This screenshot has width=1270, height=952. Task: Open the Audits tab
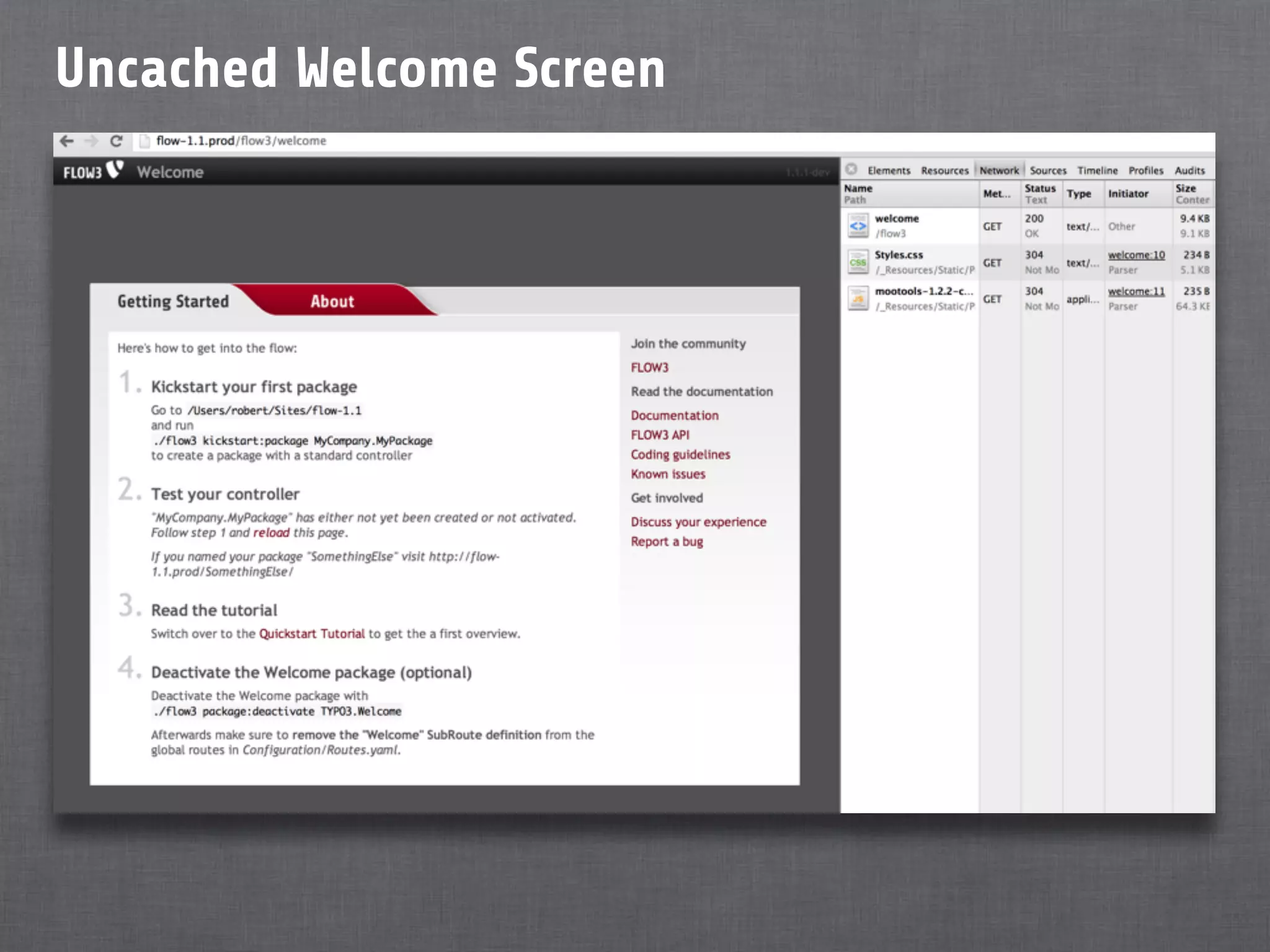(1189, 170)
